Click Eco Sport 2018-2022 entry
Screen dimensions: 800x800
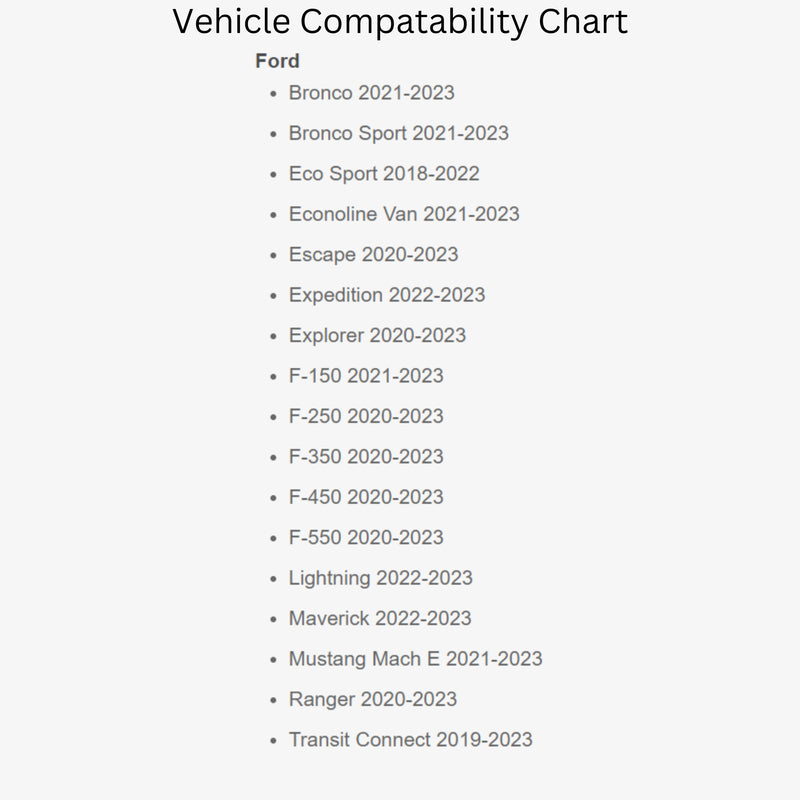coord(384,174)
